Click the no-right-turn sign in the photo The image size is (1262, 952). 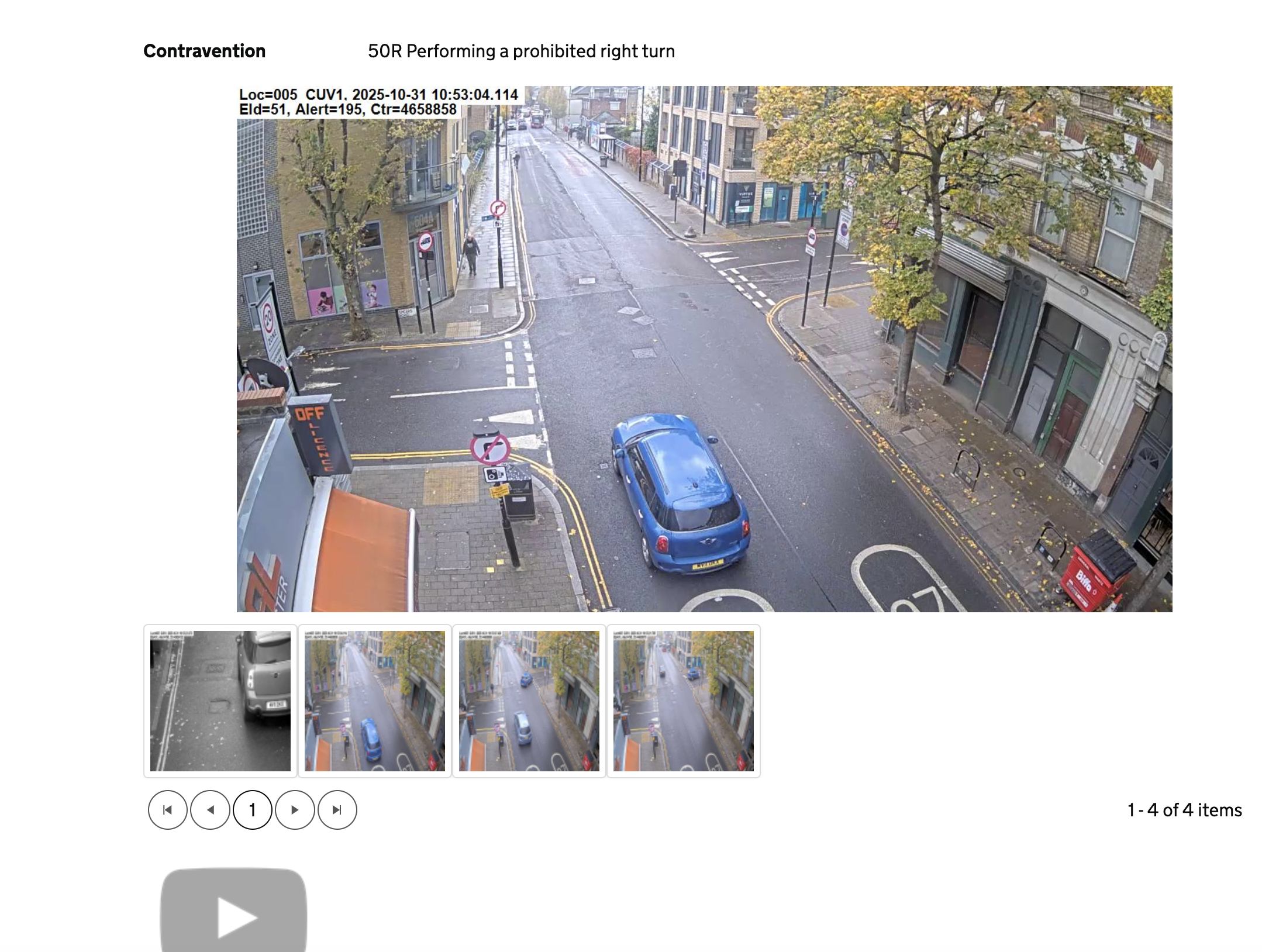pos(490,449)
